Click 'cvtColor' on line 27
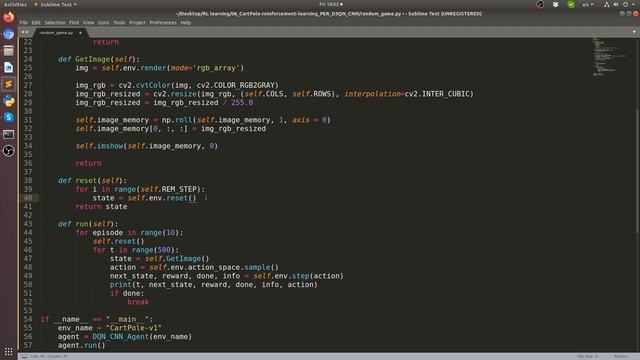 tap(153, 85)
